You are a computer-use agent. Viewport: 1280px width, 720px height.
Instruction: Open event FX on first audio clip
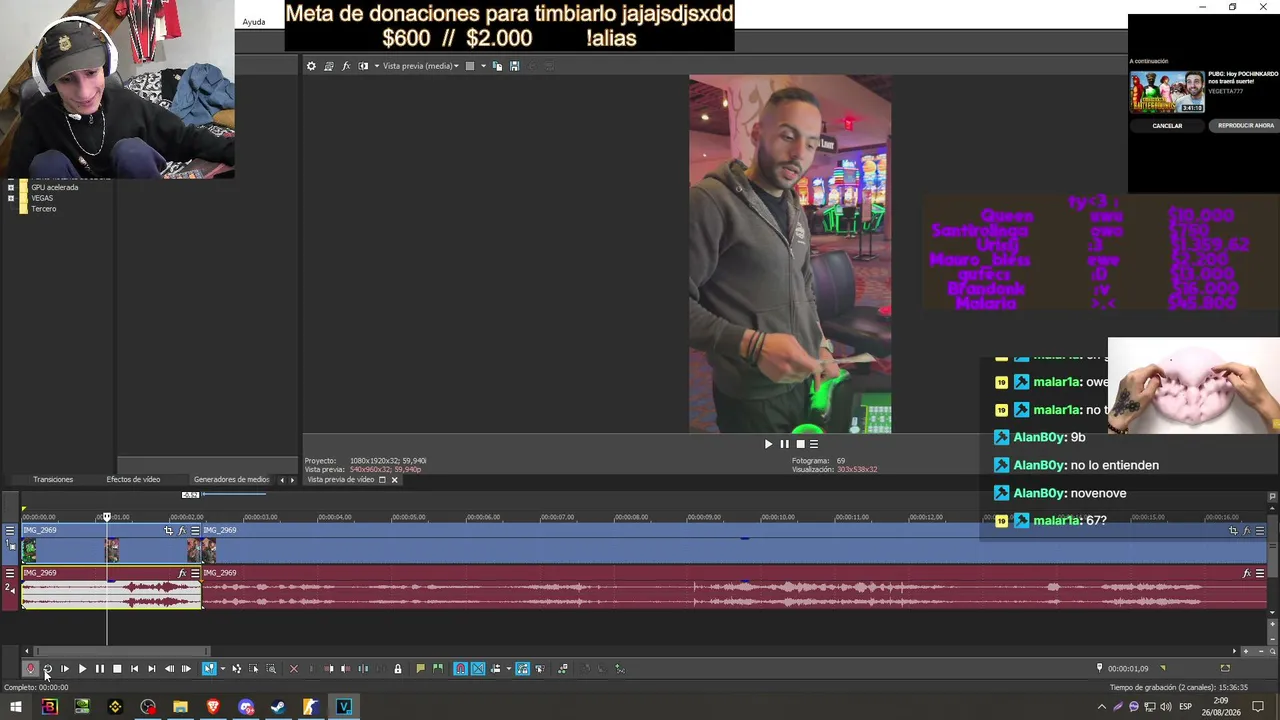pos(182,573)
